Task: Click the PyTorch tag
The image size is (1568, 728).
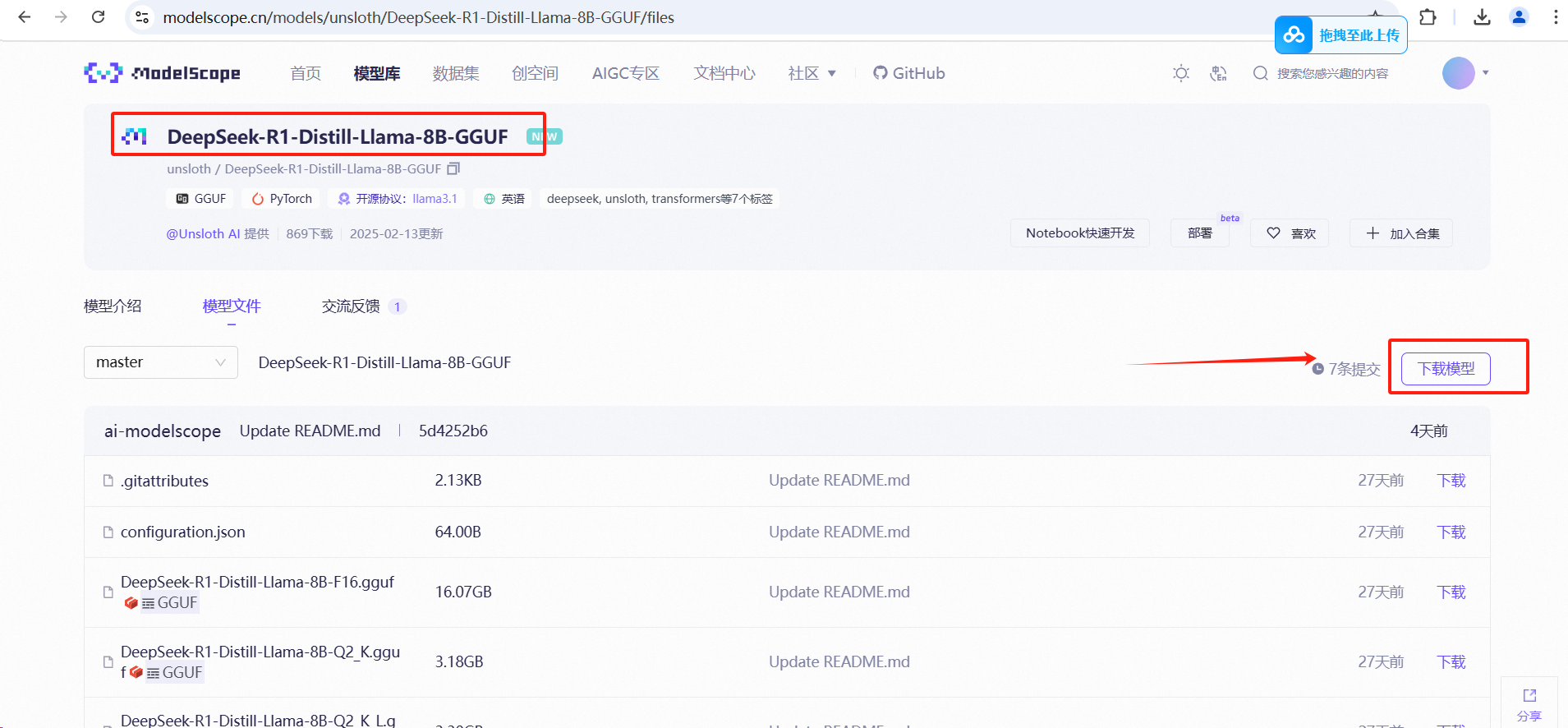Action: [282, 199]
